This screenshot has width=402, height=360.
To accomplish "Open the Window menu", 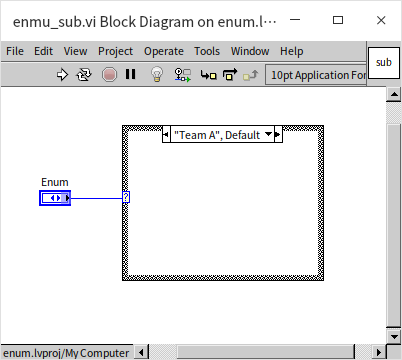I will tap(250, 51).
